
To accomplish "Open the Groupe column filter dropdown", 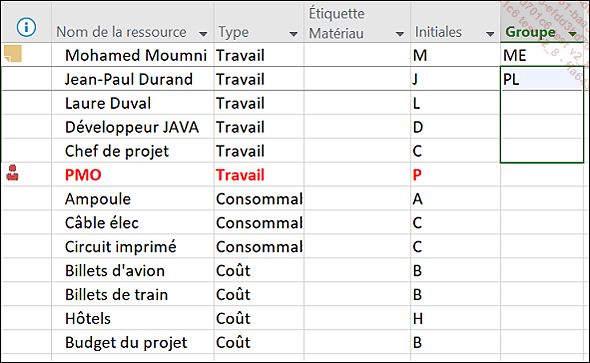I will (x=573, y=34).
